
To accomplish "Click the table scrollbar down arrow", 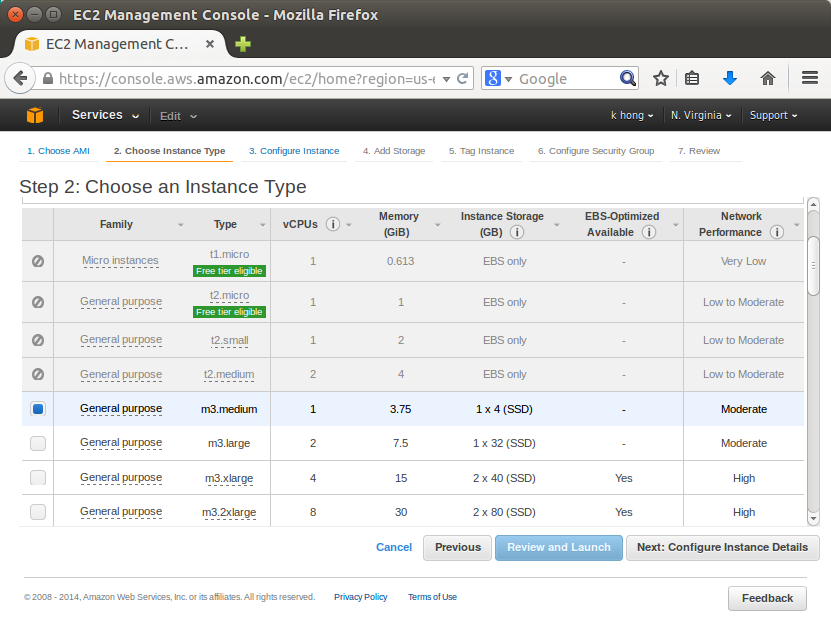I will tap(813, 518).
